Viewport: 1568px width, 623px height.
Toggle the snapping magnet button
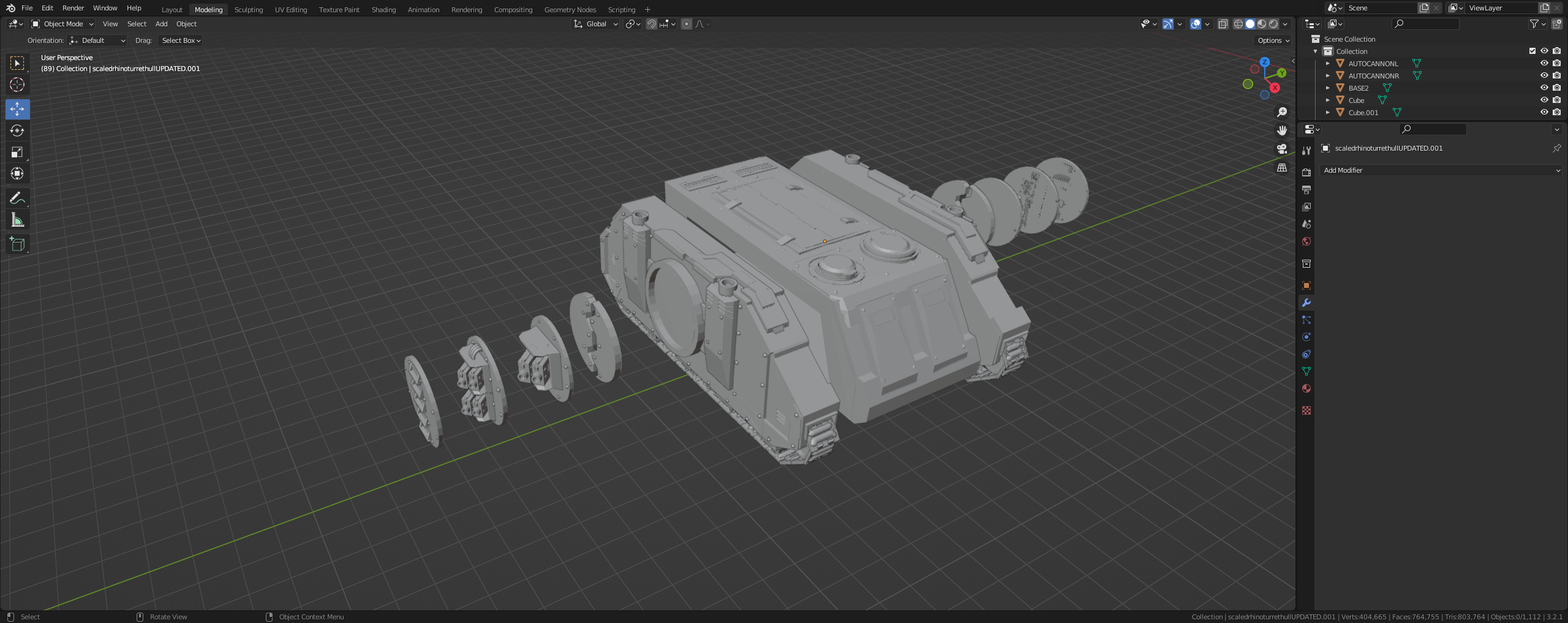coord(652,24)
